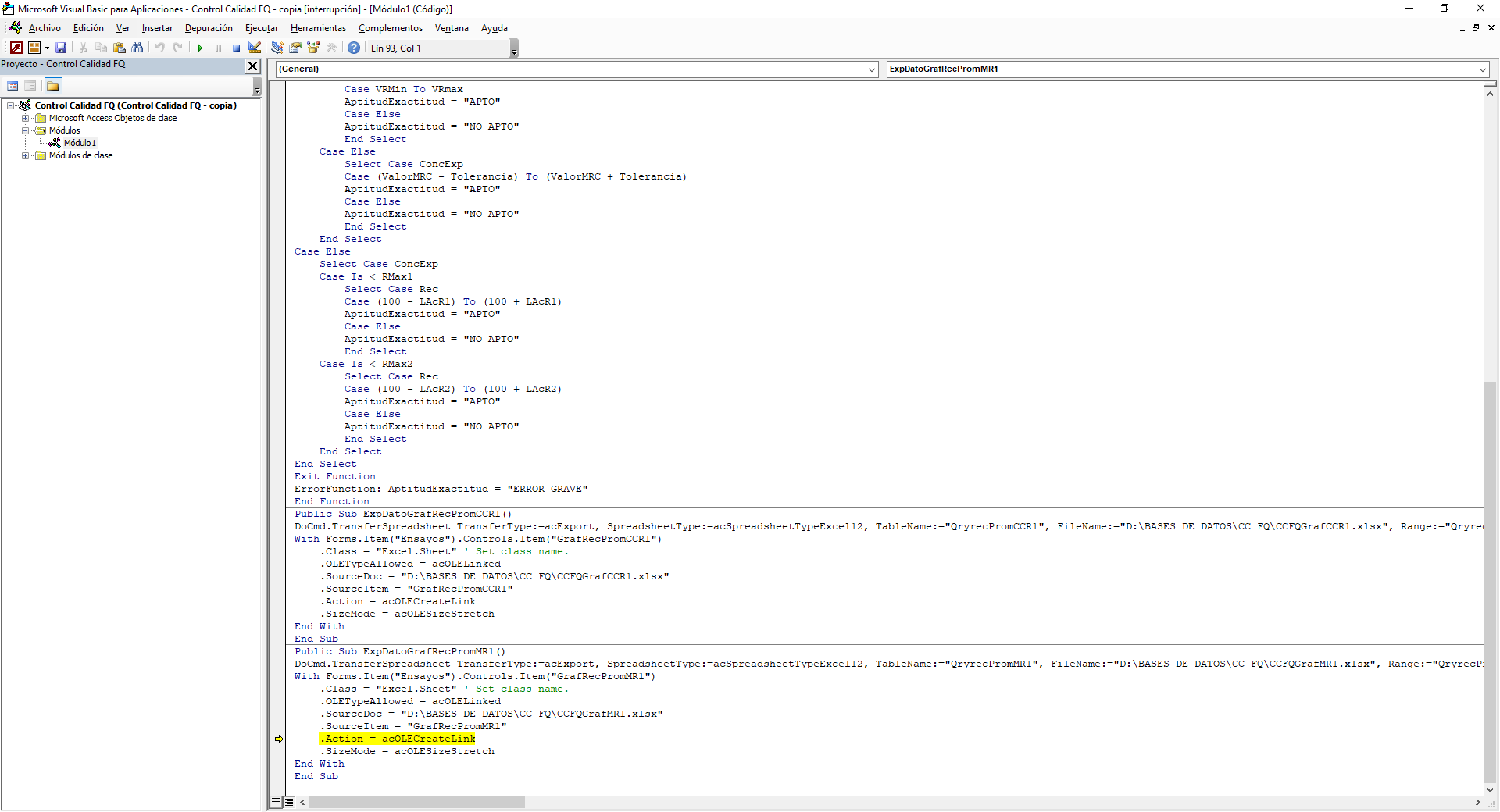Screen dimensions: 1500x812
Task: Expand the Módulos de clase folder
Action: click(x=26, y=155)
